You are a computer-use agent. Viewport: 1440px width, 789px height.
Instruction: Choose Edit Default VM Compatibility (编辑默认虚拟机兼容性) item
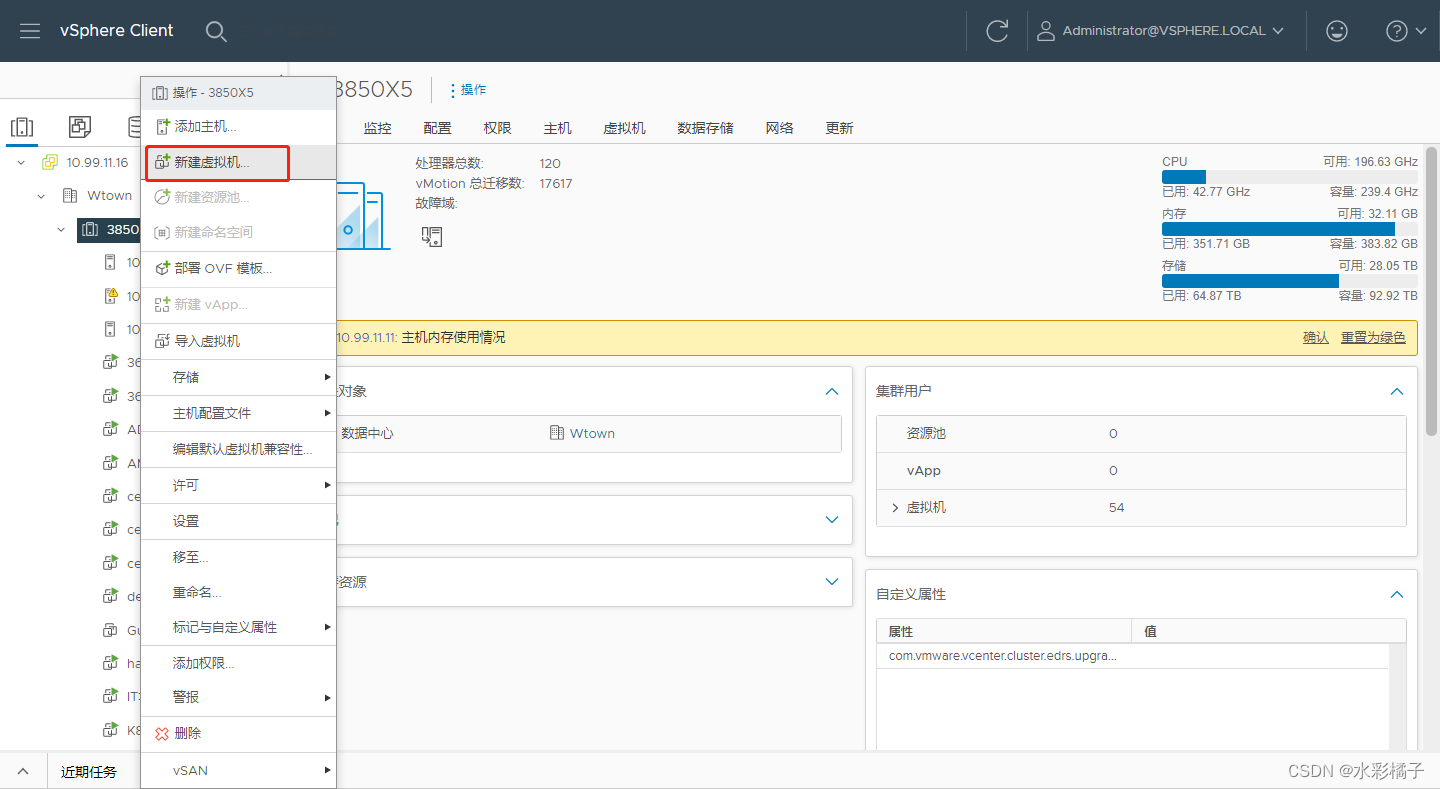[238, 449]
